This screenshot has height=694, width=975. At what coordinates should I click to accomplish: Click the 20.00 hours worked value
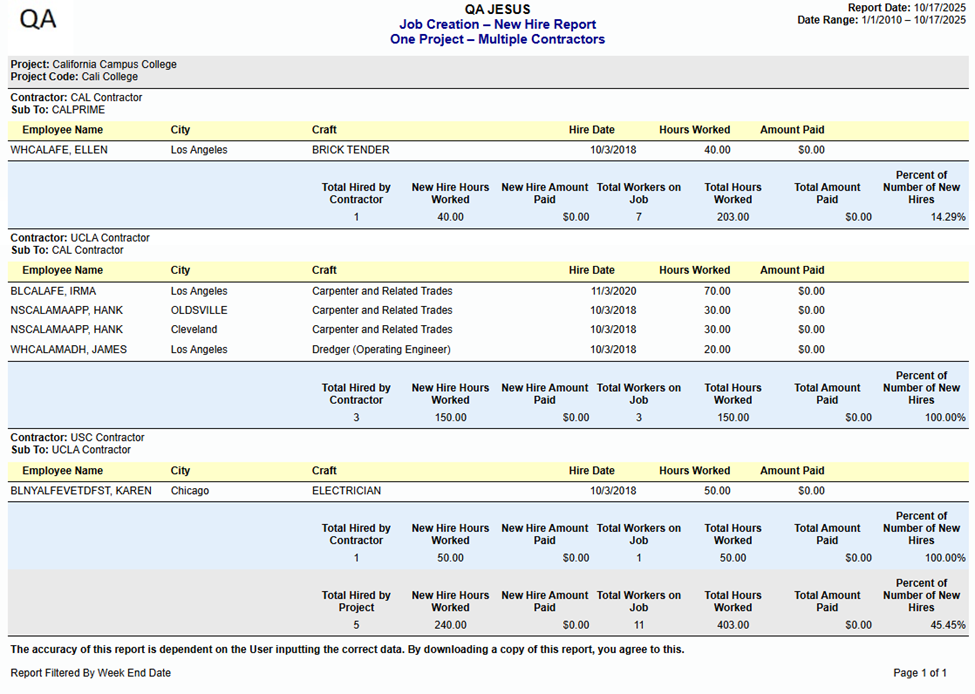coord(717,349)
